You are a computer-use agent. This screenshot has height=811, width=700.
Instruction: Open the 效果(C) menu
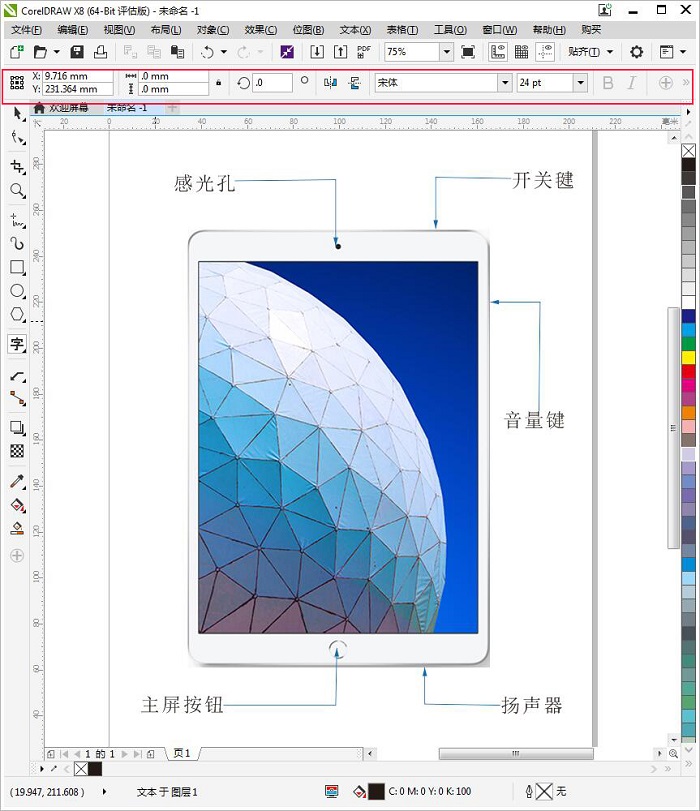261,30
